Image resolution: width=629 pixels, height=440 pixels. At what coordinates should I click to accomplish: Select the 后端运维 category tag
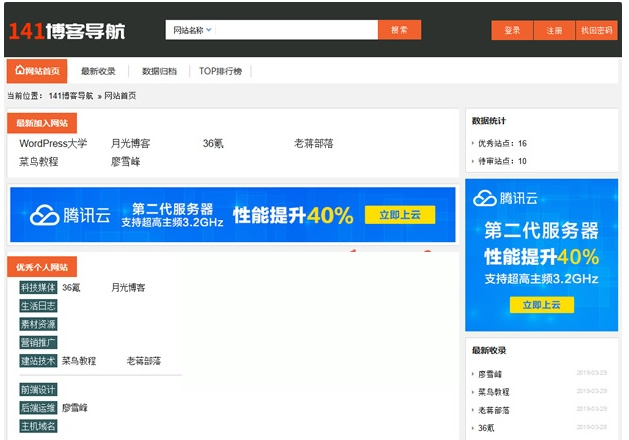(39, 408)
